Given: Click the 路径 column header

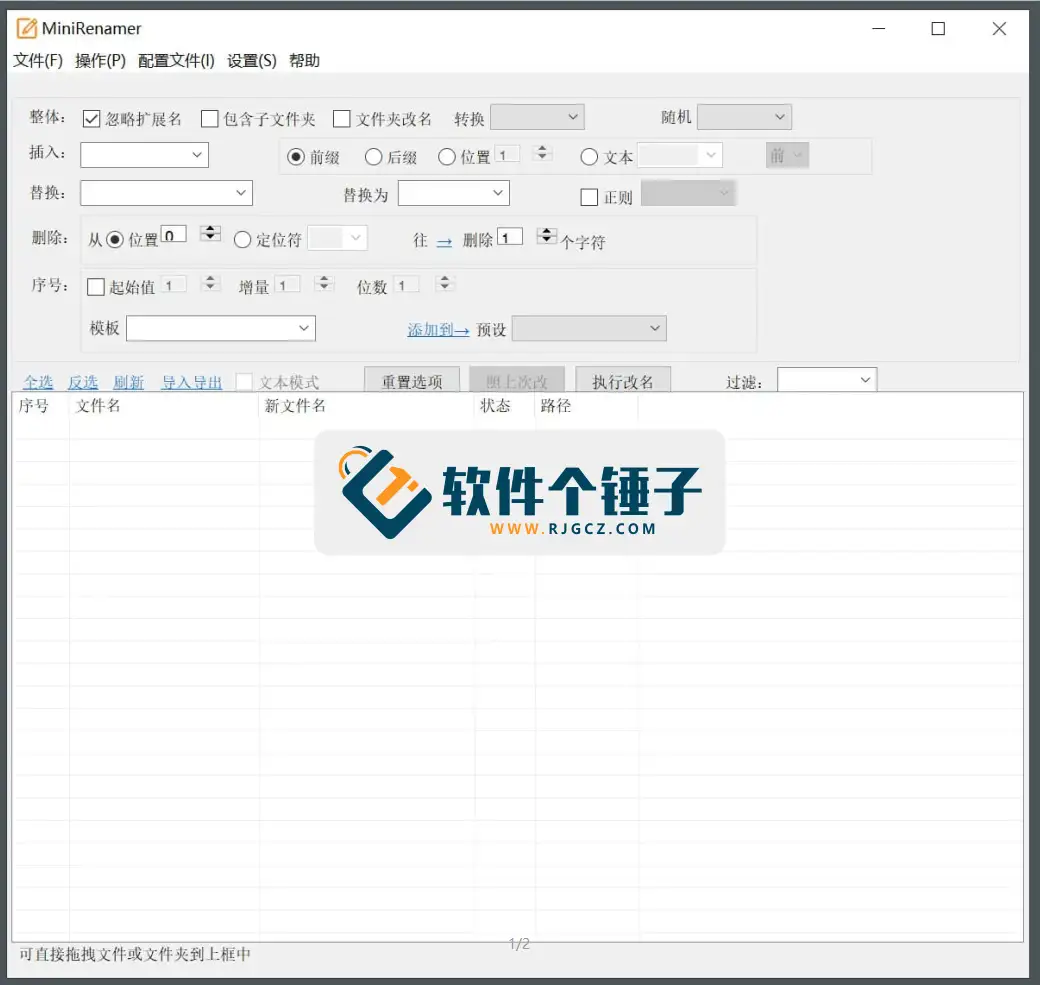Looking at the screenshot, I should [586, 405].
